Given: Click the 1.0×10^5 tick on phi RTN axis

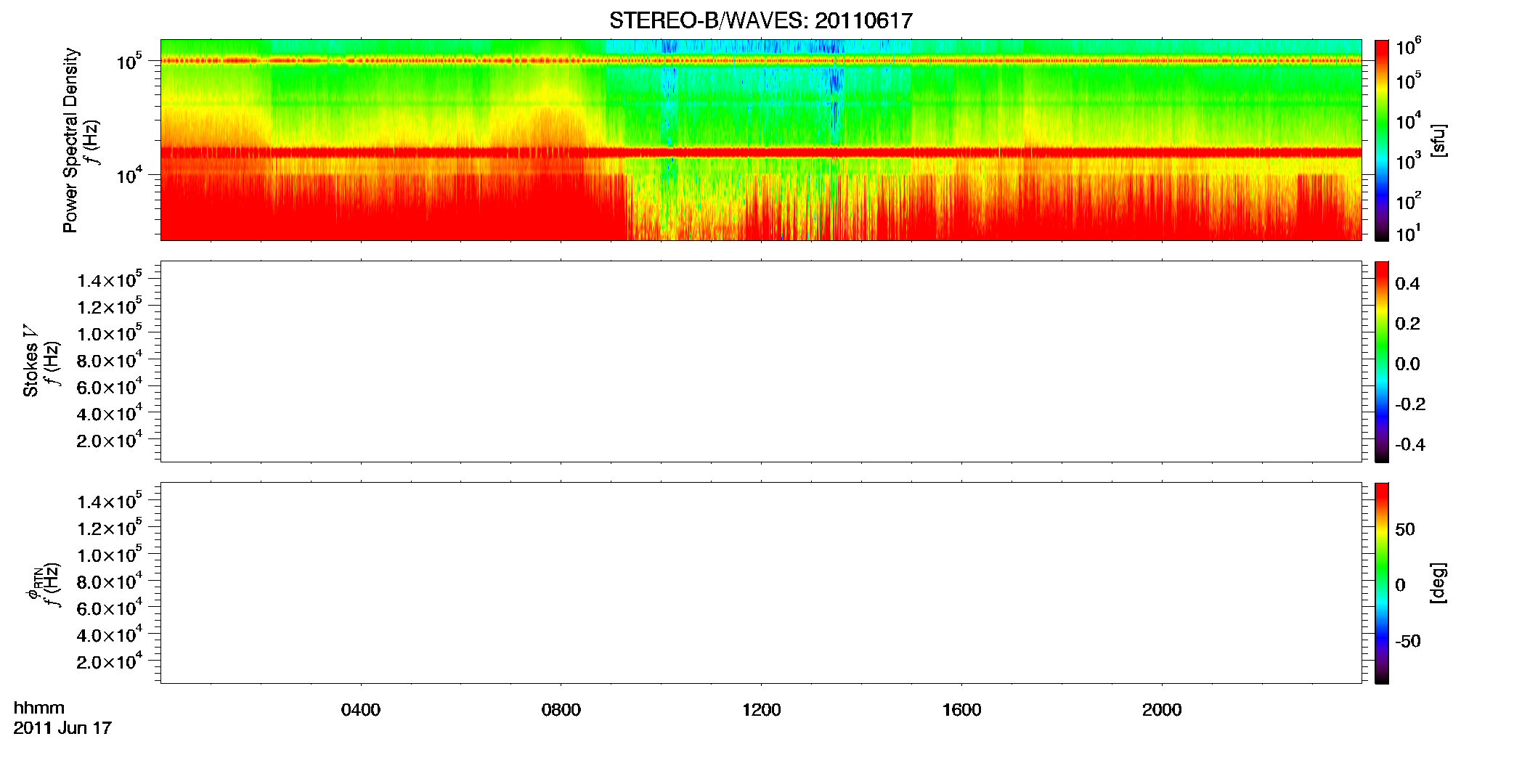Looking at the screenshot, I should (x=110, y=553).
